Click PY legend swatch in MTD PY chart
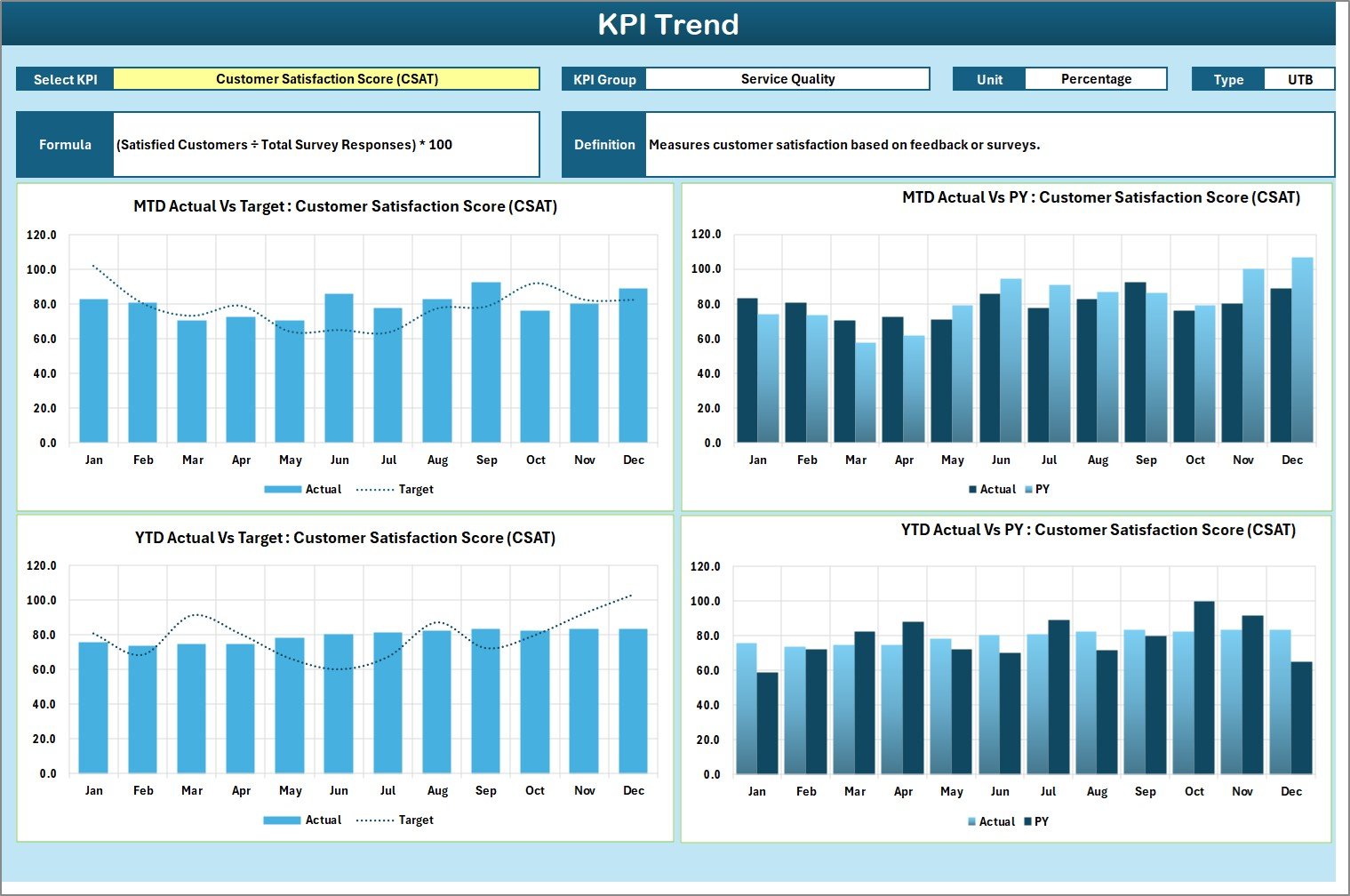 coord(1029,490)
